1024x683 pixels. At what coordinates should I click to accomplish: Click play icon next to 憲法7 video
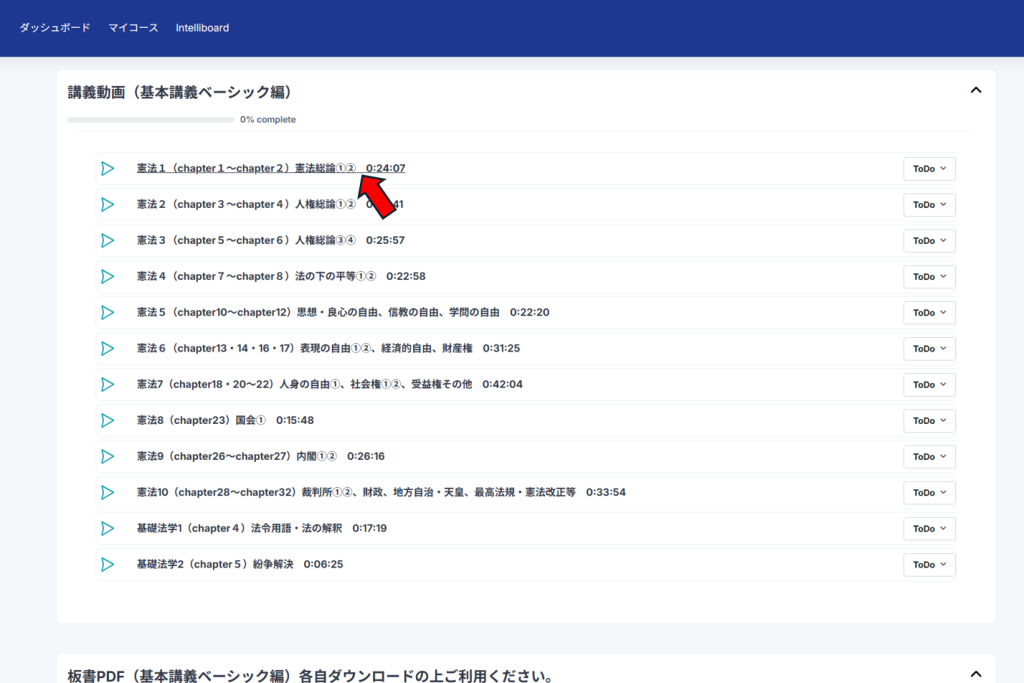click(x=108, y=384)
